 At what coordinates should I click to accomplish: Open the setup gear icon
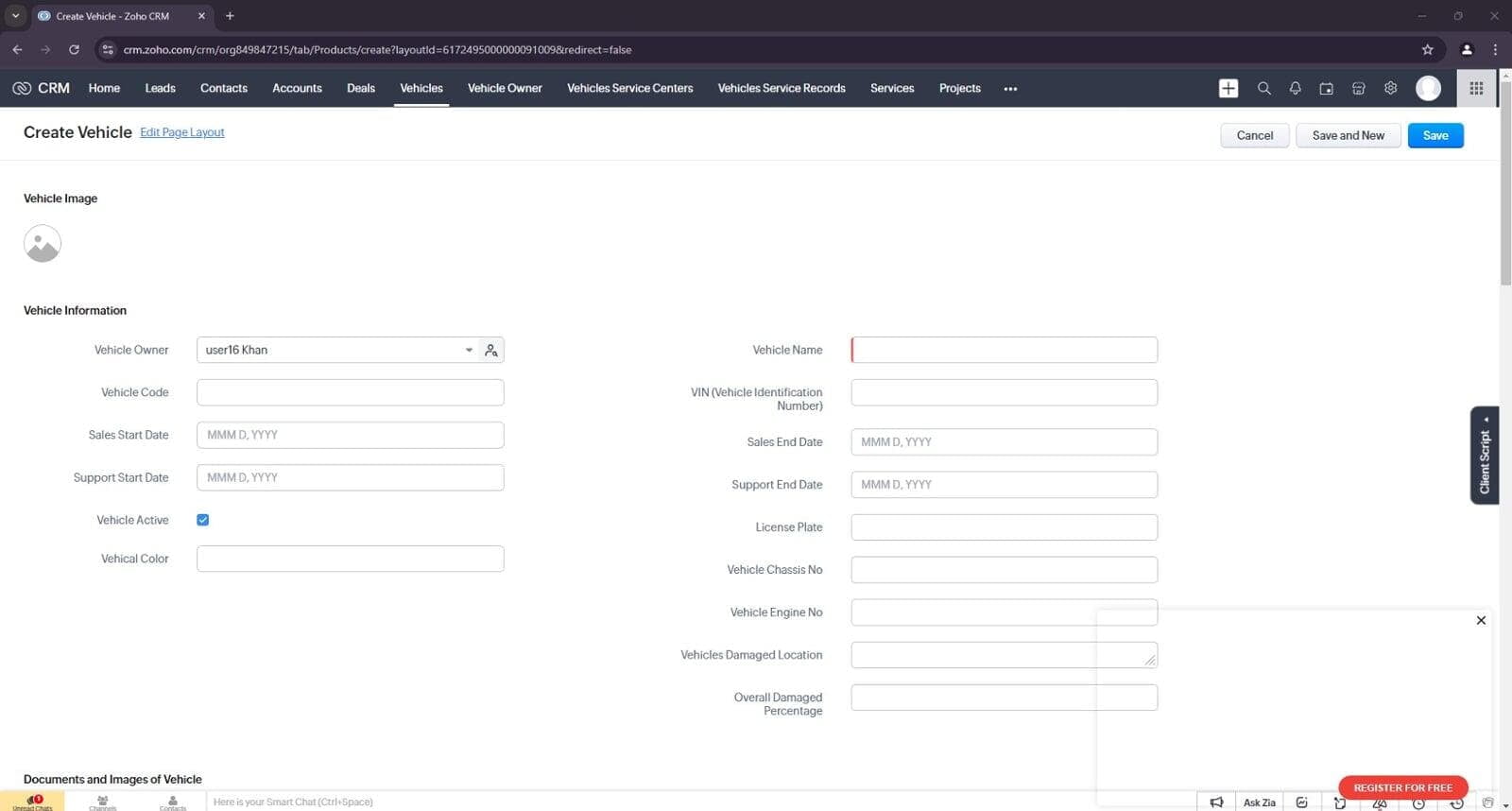pos(1390,88)
